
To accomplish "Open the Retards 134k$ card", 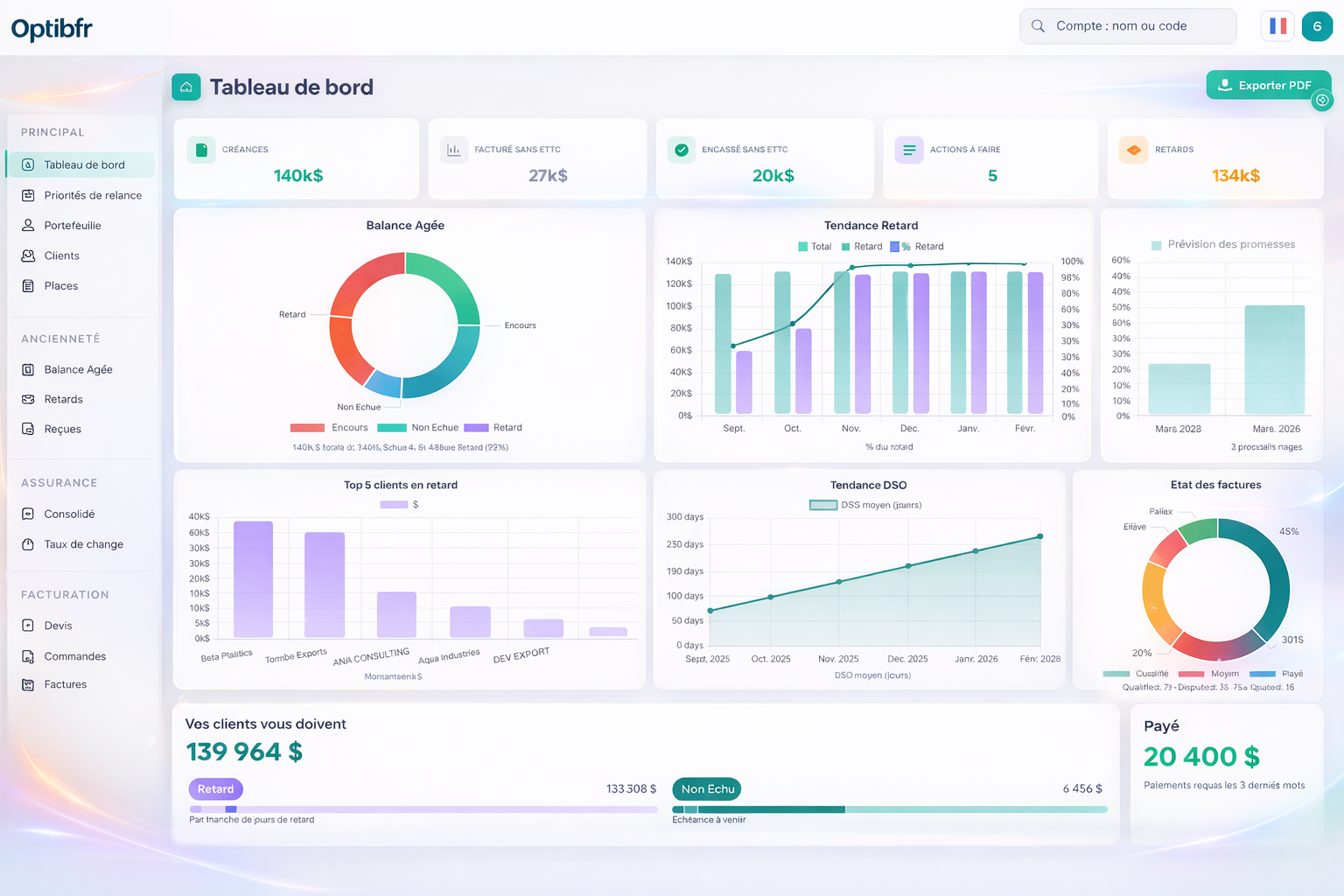I will pyautogui.click(x=1215, y=159).
